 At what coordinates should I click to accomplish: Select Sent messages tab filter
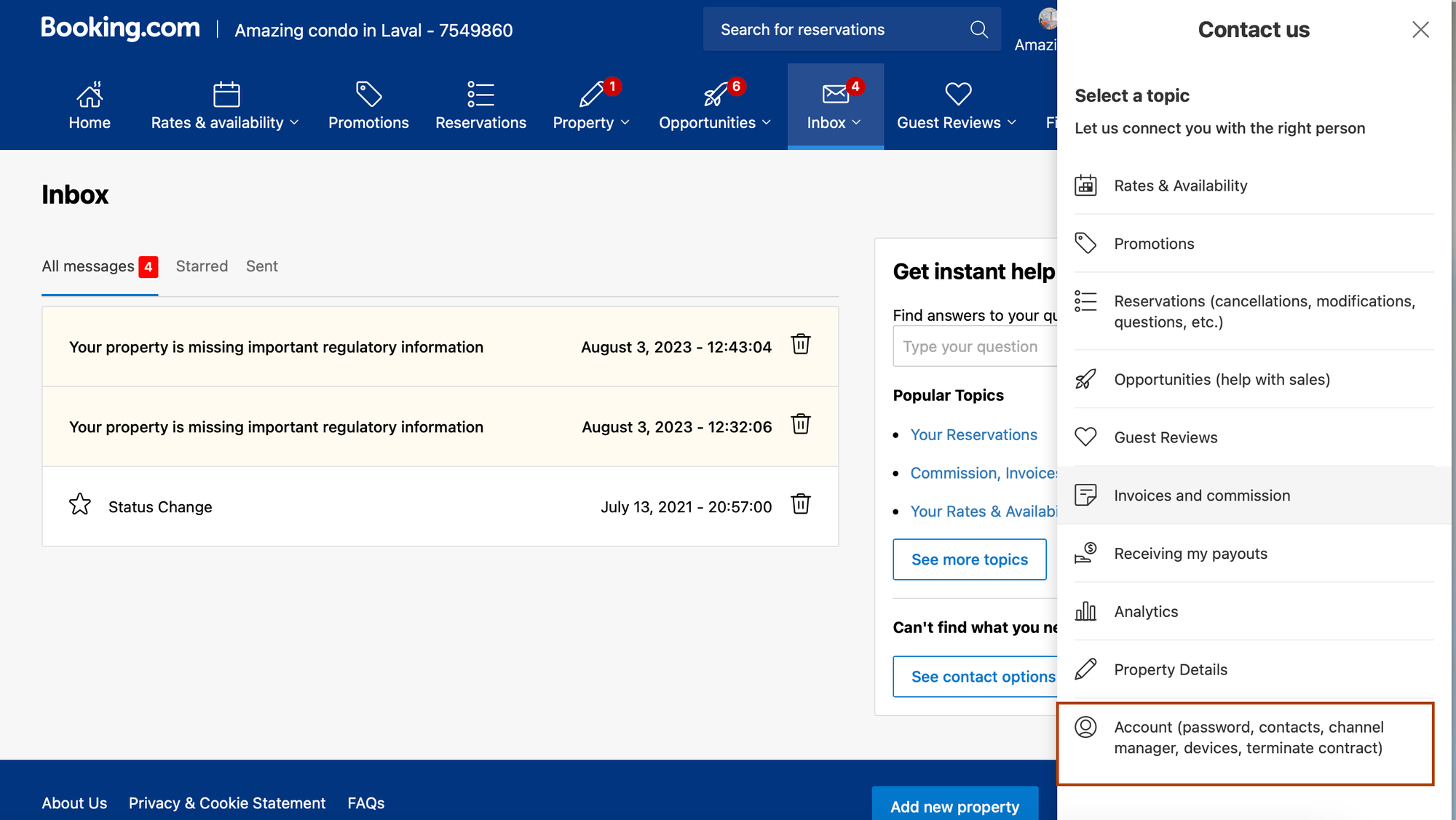click(261, 266)
